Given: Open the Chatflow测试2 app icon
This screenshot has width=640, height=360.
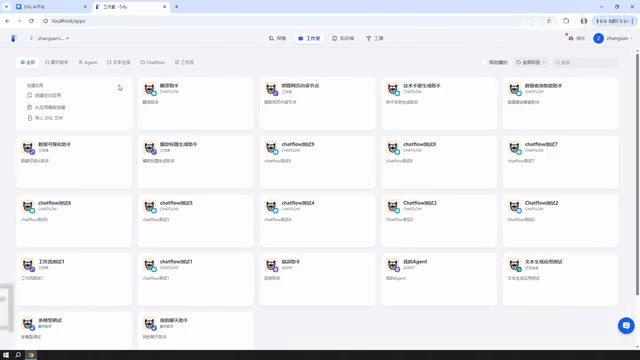Looking at the screenshot, I should coord(515,206).
